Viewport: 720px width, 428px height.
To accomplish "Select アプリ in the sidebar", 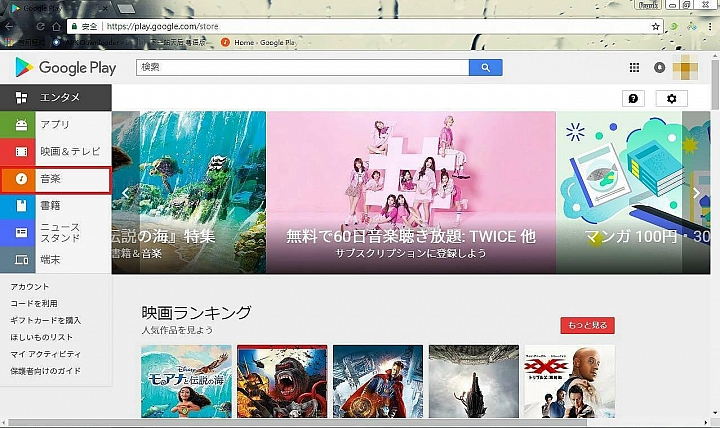I will 55,124.
